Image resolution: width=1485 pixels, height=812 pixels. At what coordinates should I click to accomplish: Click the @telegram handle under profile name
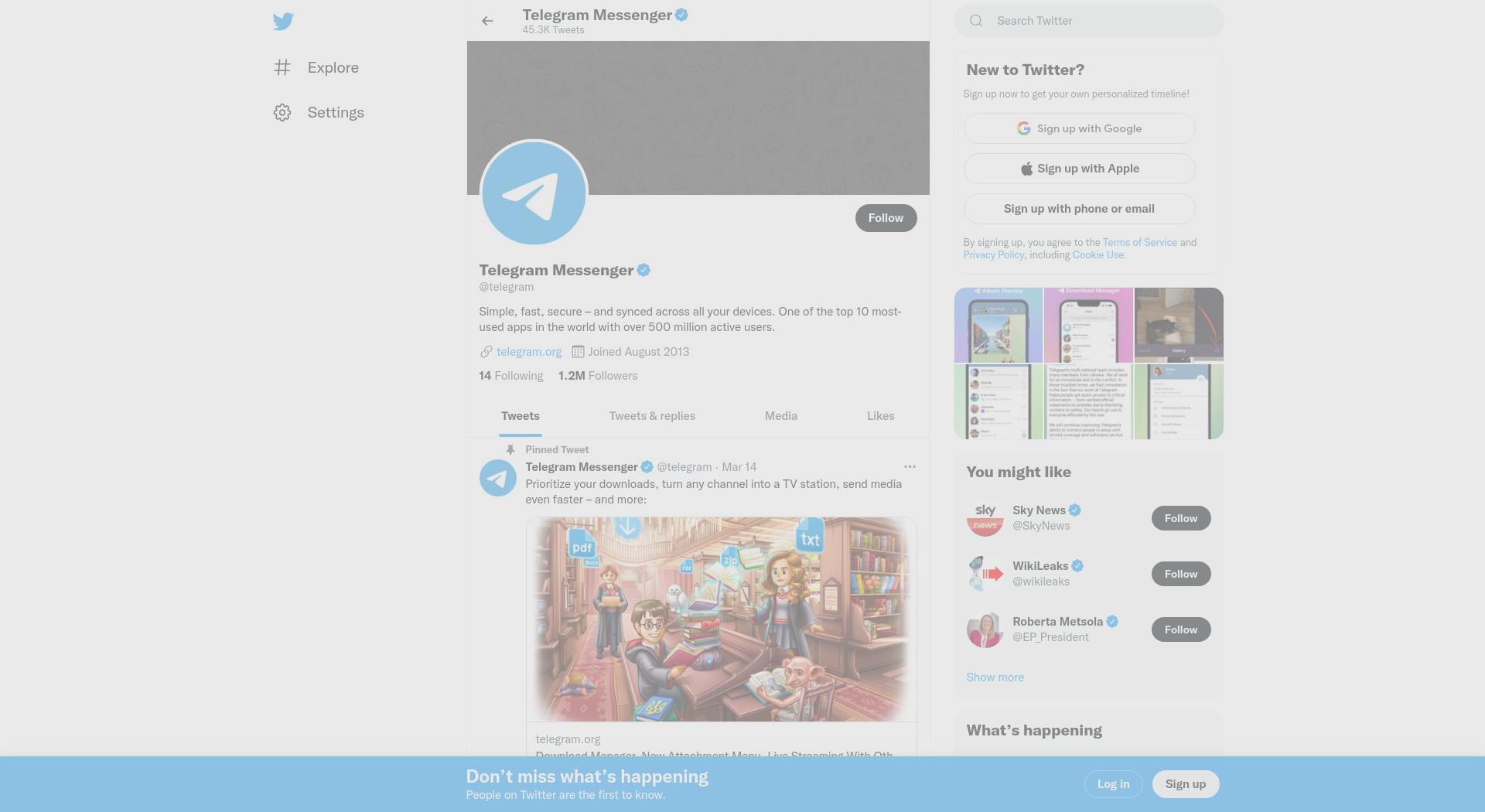[x=506, y=287]
